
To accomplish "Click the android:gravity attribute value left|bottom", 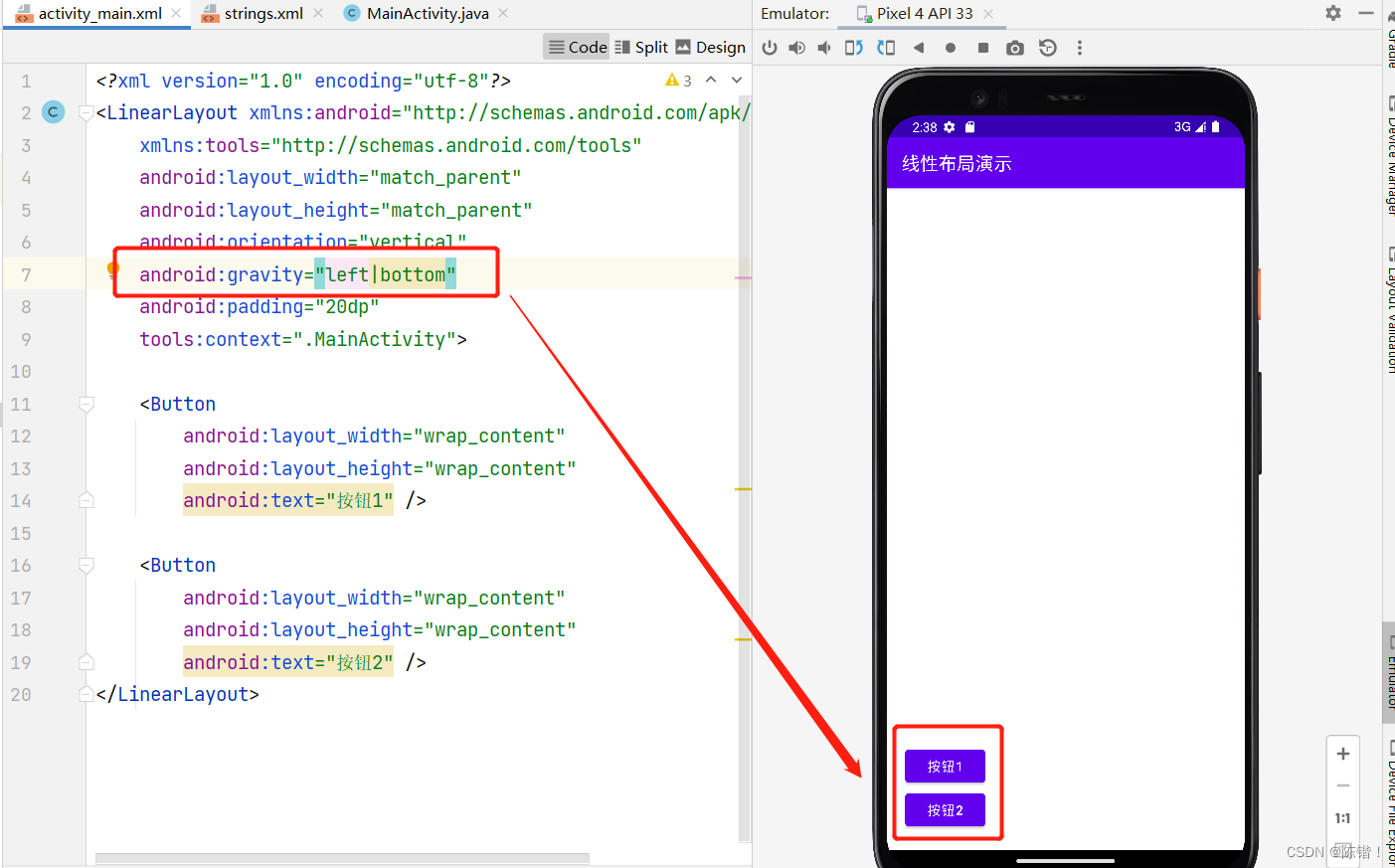I will click(x=386, y=274).
